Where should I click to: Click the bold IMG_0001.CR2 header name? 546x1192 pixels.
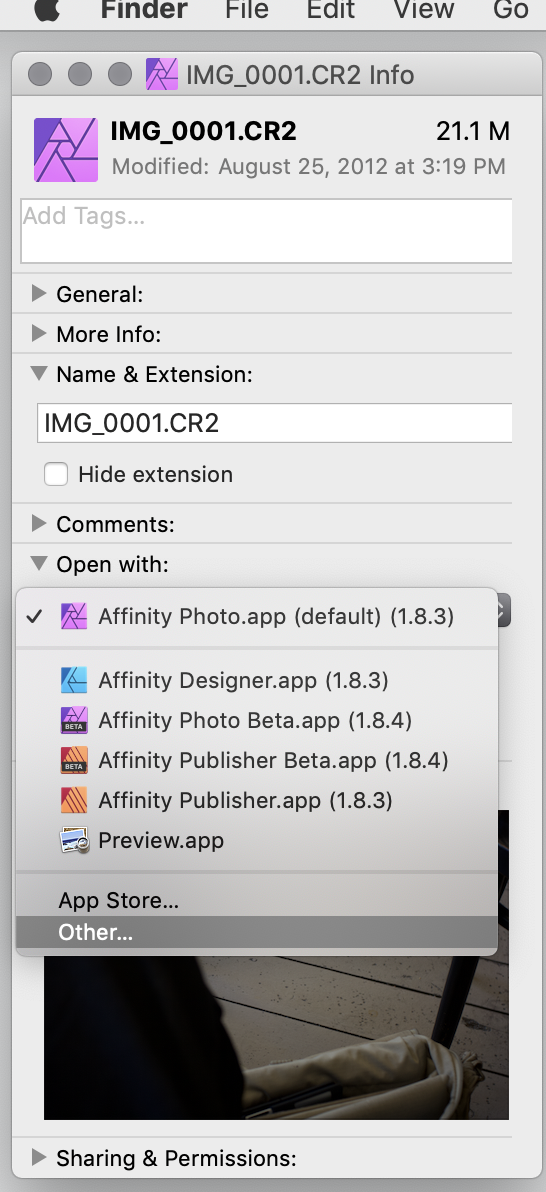pos(204,132)
